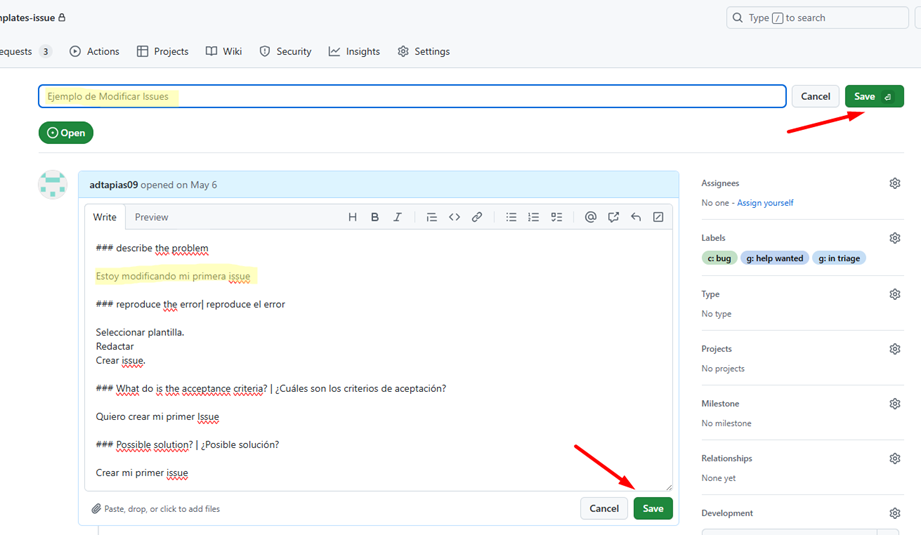Click the Heading formatting icon
921x535 pixels.
352,217
